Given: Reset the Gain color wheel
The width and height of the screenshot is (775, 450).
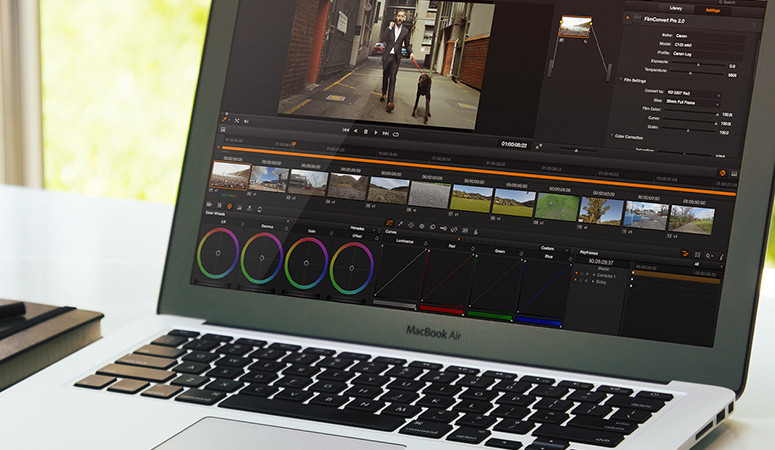Looking at the screenshot, I should click(331, 233).
